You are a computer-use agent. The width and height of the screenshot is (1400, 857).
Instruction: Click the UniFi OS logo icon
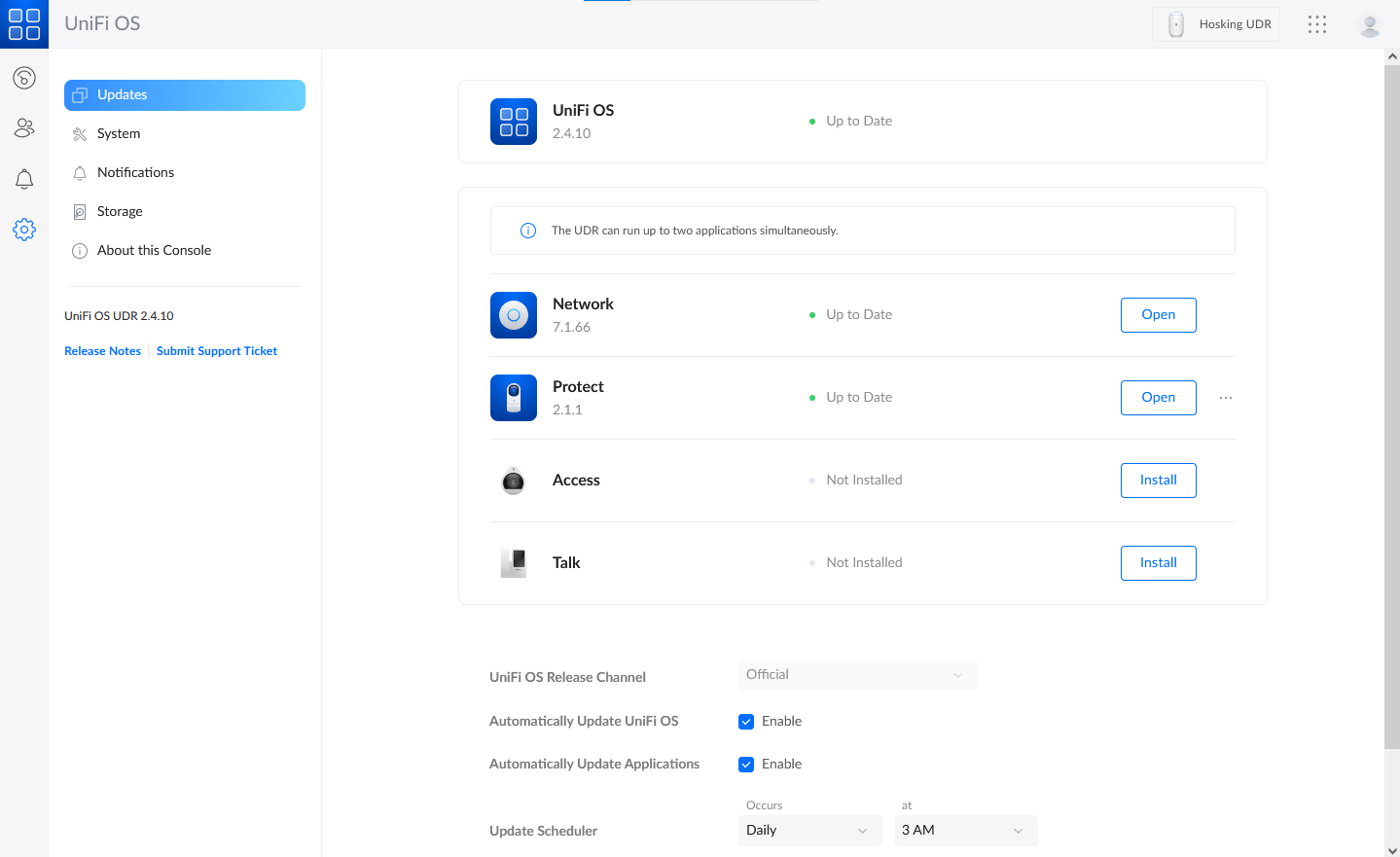[x=24, y=24]
